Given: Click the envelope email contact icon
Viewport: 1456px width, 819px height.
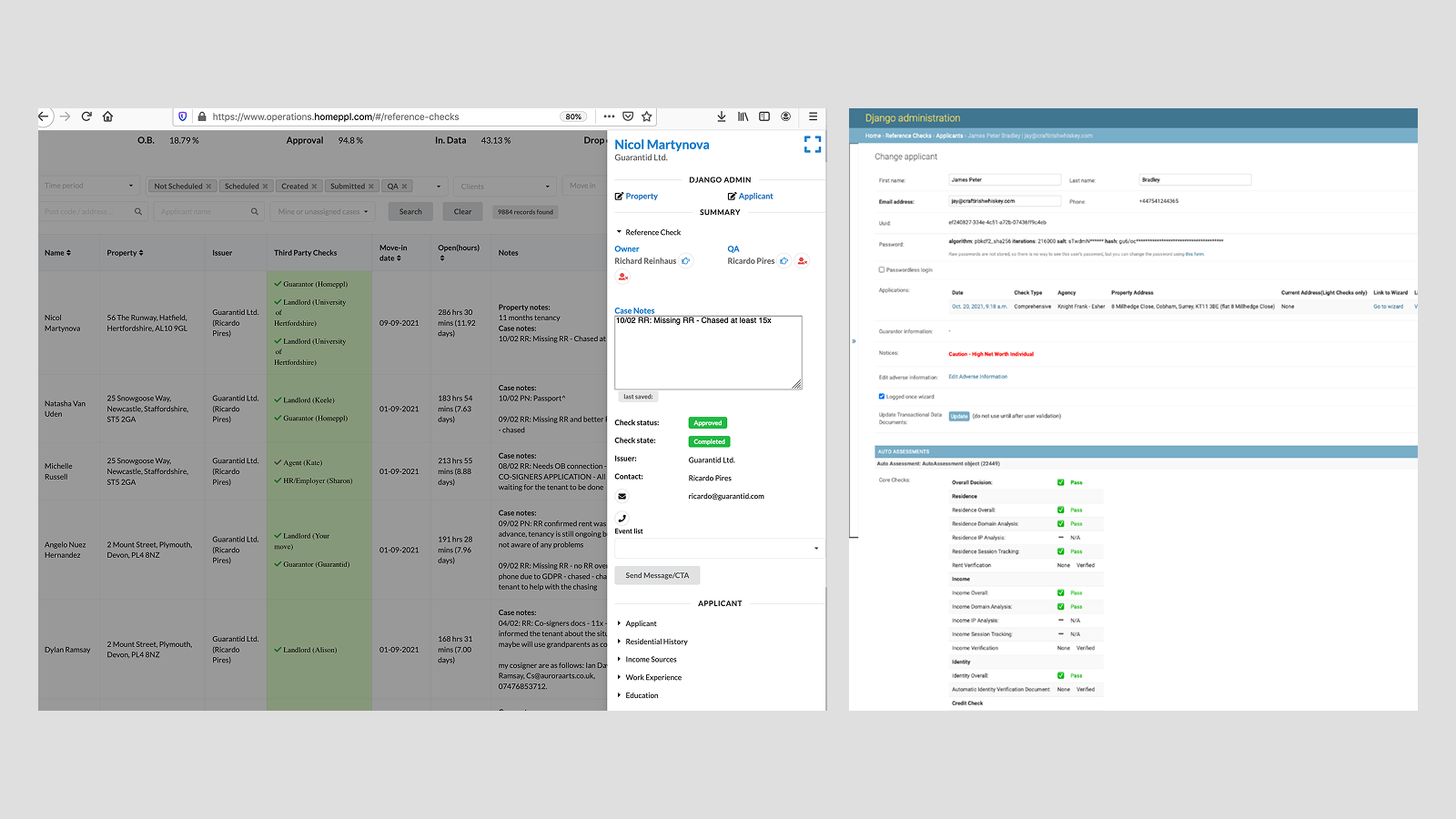Looking at the screenshot, I should tap(622, 496).
